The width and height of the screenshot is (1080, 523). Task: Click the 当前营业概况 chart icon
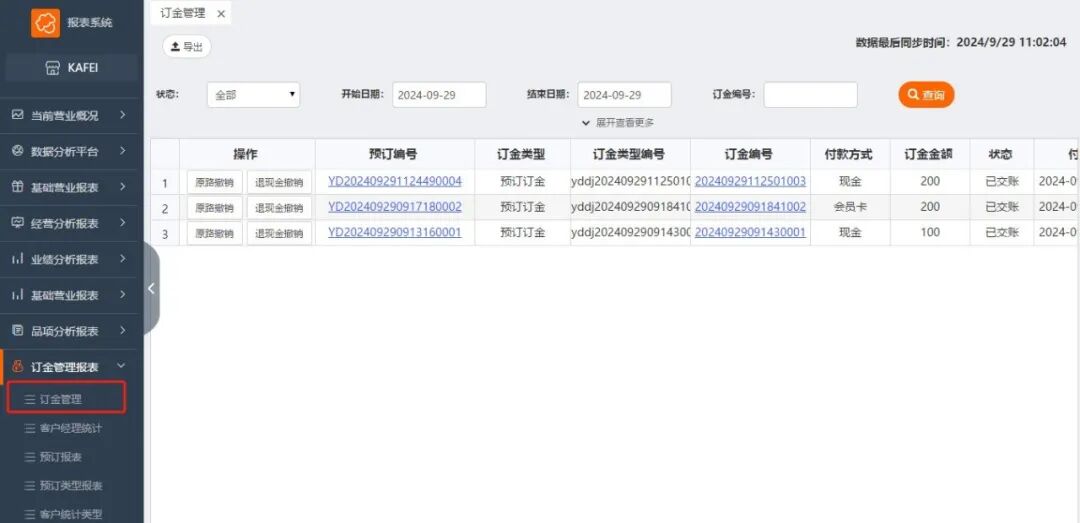pos(18,115)
